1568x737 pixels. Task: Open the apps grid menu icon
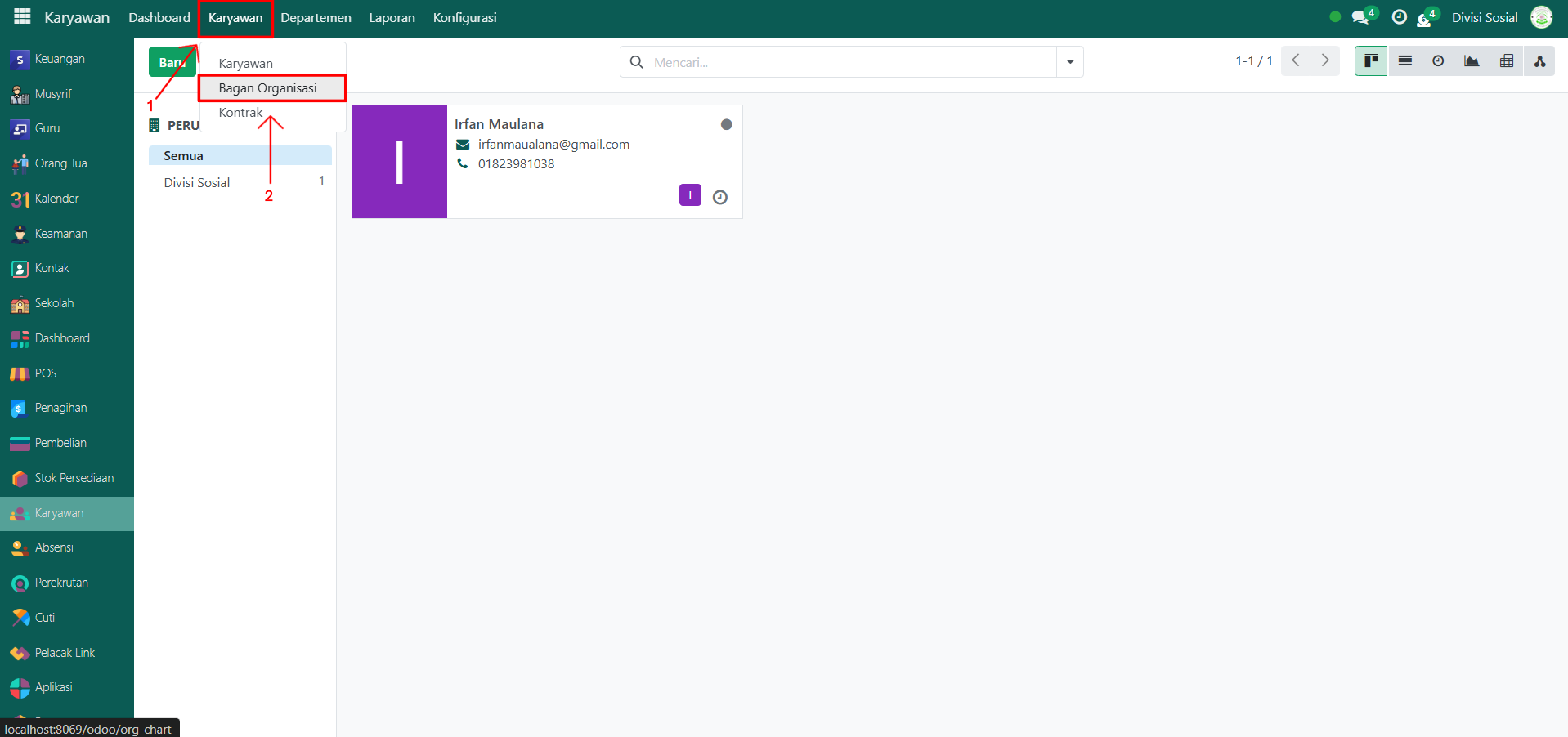click(22, 17)
